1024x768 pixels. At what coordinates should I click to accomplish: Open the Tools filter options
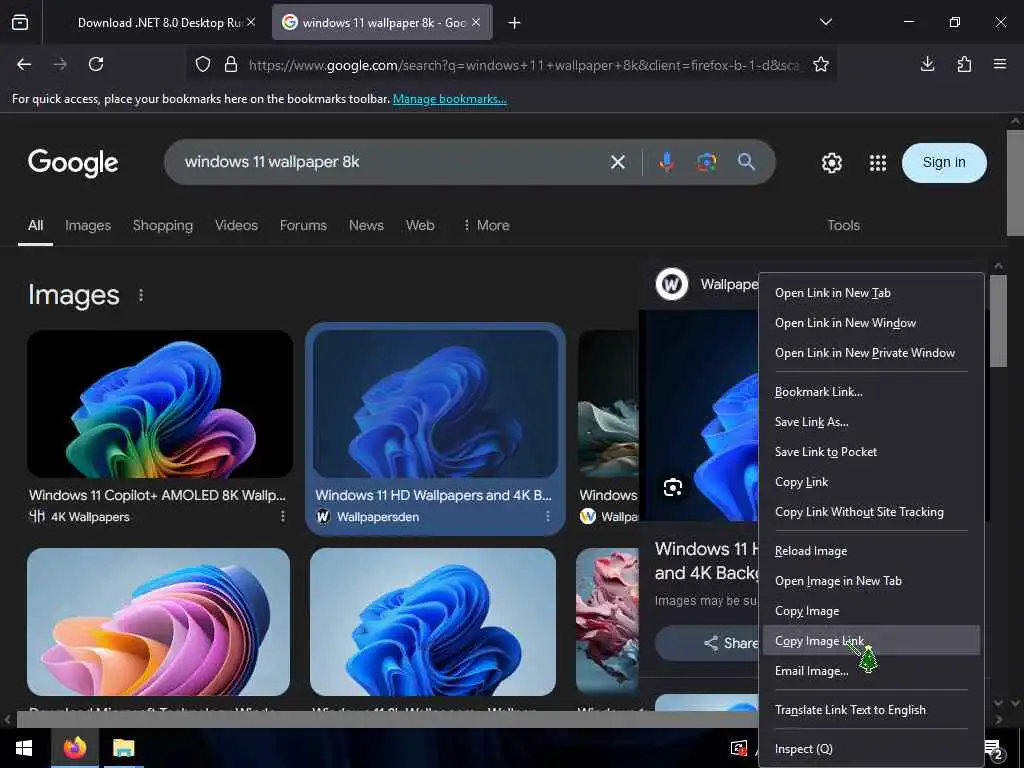[843, 225]
